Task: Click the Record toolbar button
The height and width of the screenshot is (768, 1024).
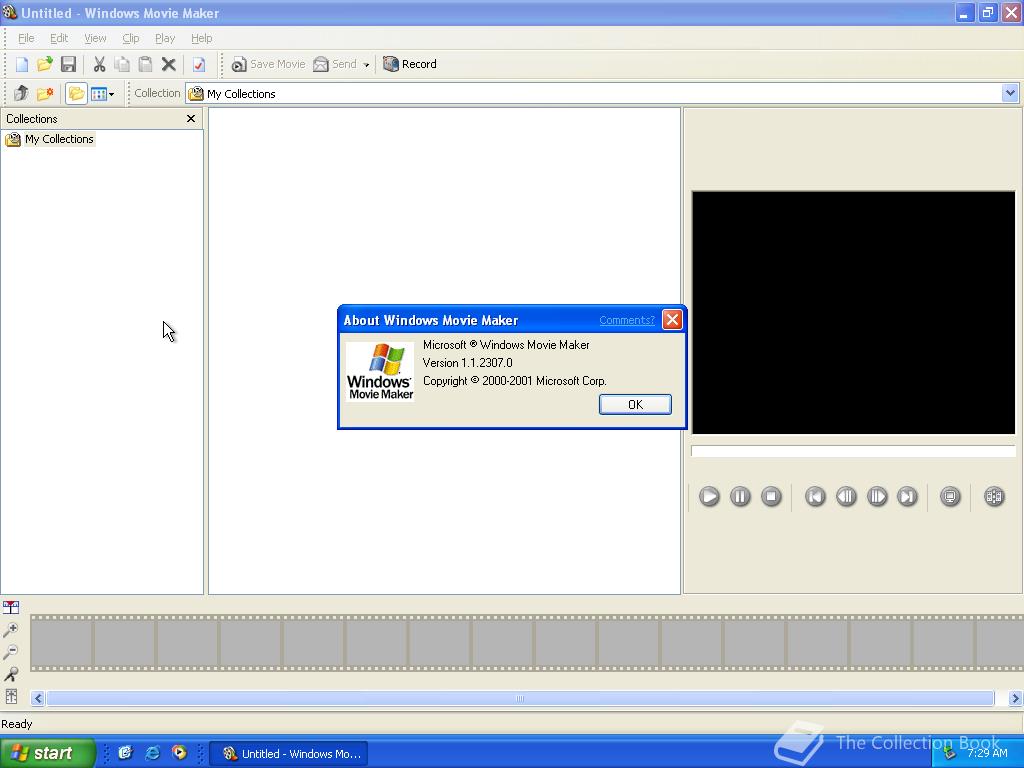Action: coord(410,64)
